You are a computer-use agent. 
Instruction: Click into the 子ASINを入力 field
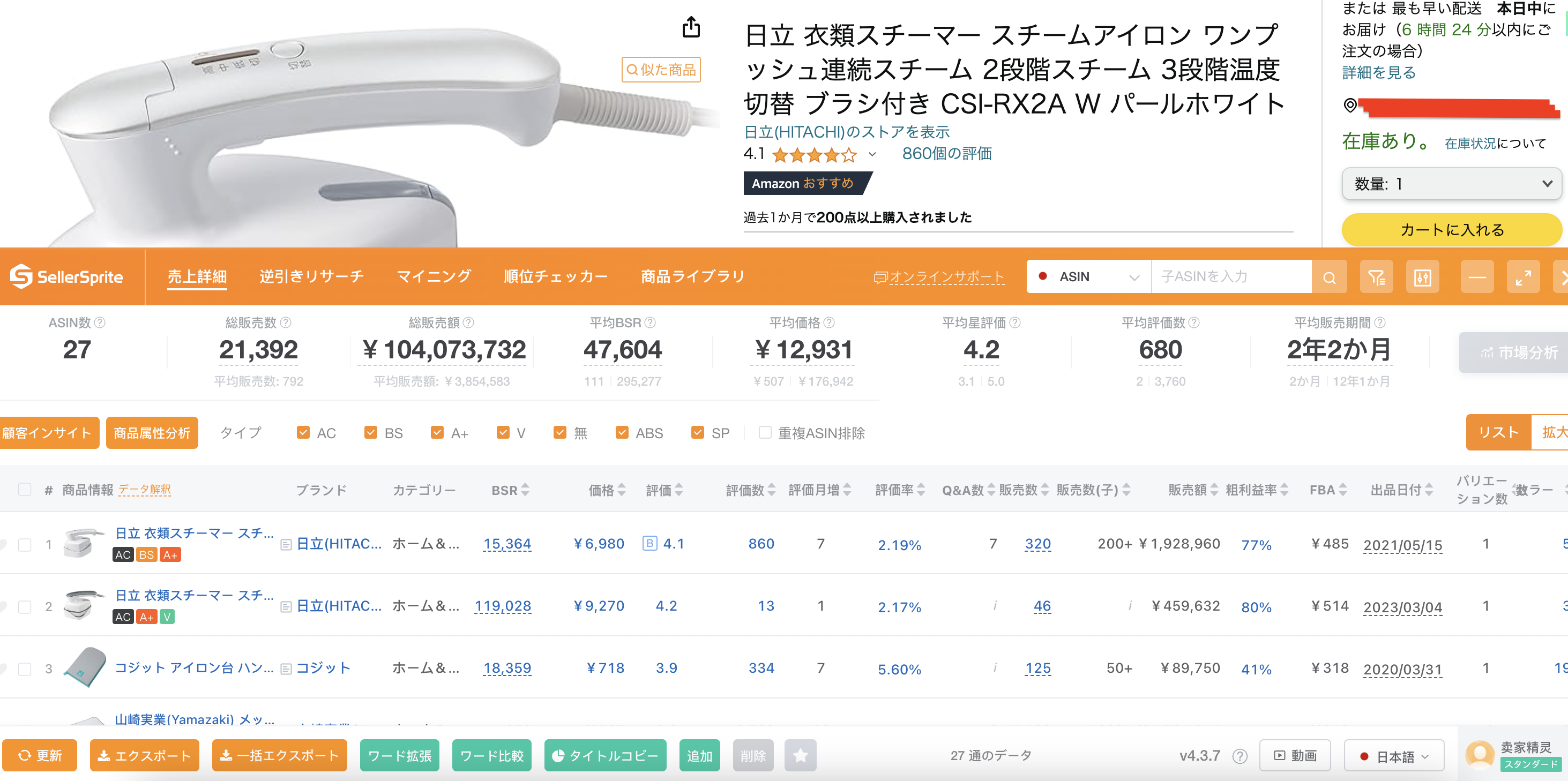(1231, 277)
